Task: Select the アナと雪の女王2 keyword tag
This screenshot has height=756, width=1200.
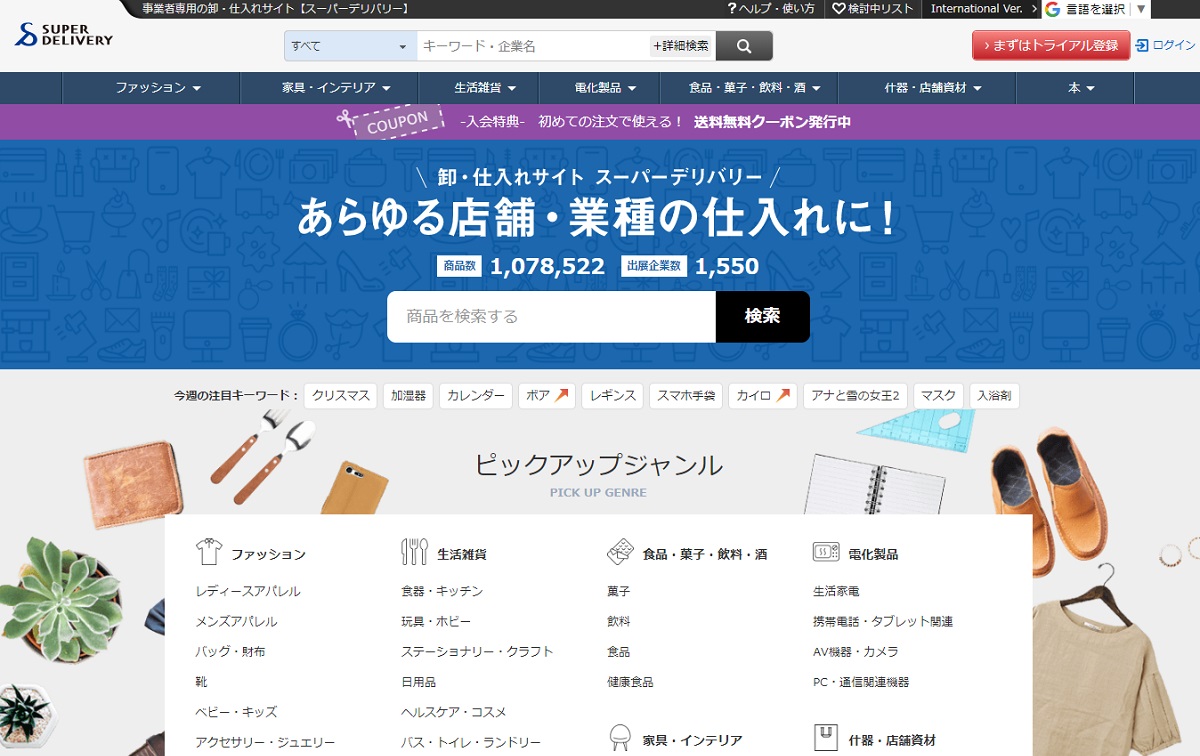Action: click(x=856, y=396)
